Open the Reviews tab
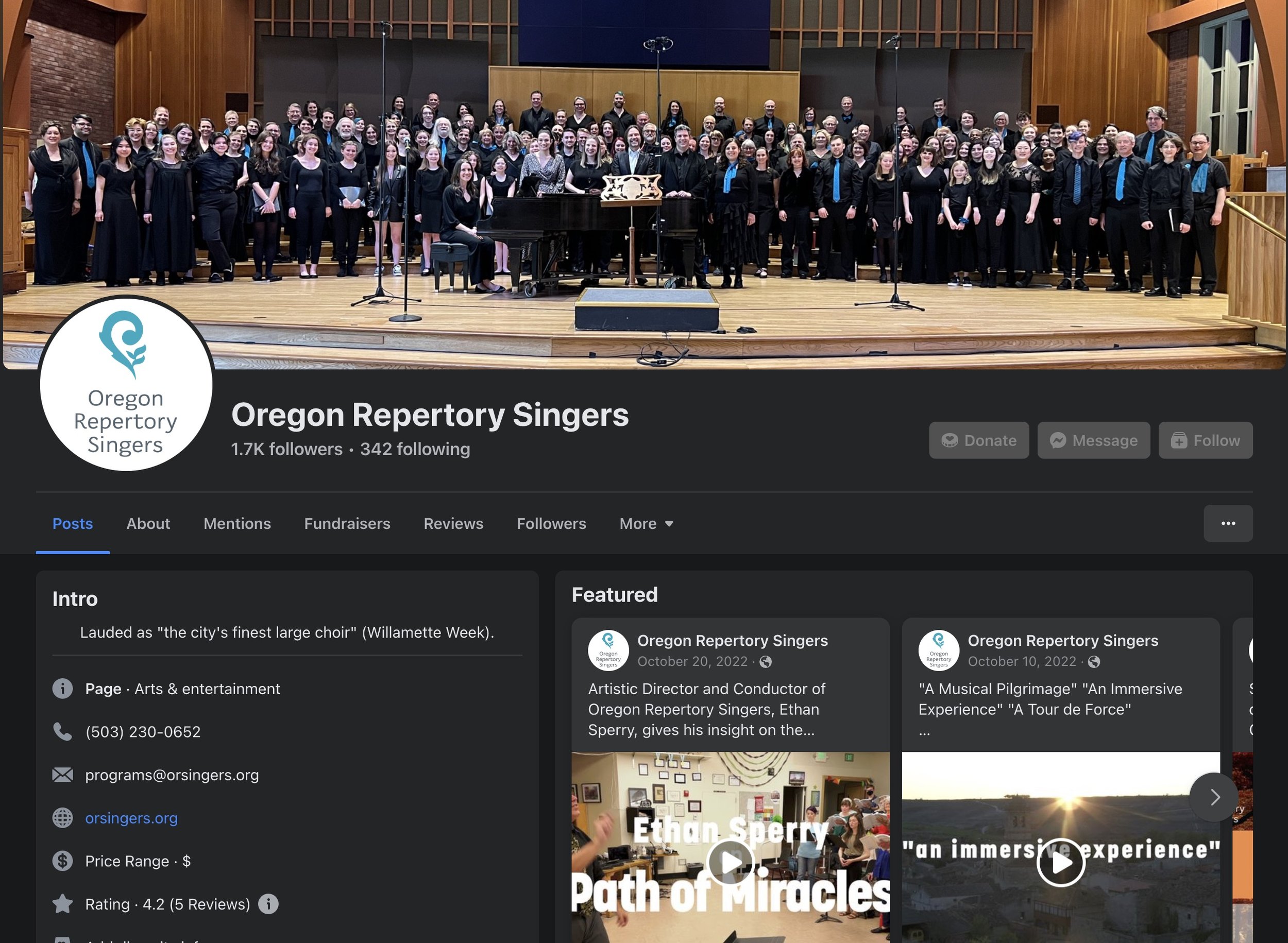 pyautogui.click(x=453, y=523)
